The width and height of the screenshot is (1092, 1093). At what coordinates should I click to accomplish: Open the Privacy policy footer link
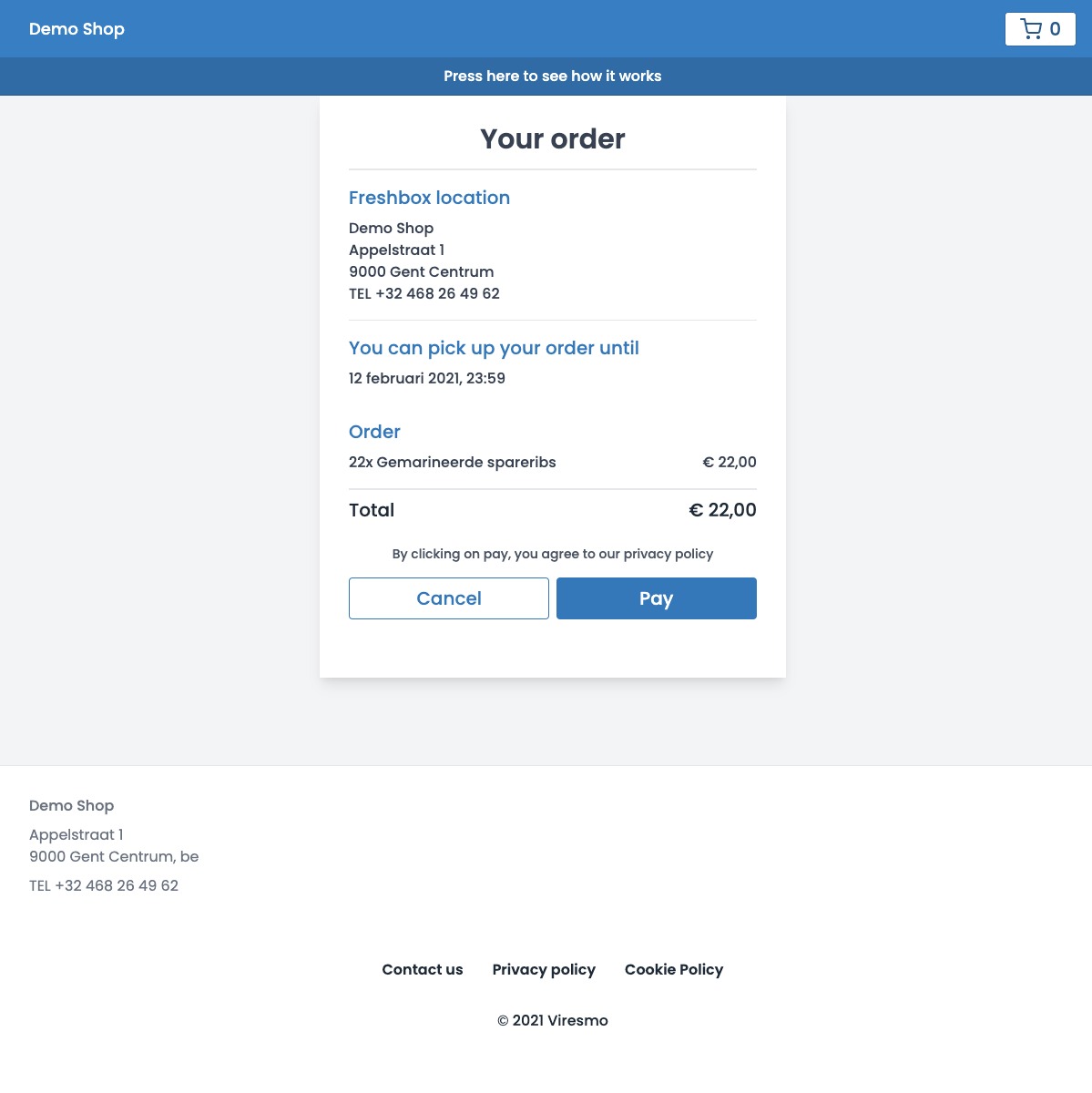coord(544,969)
